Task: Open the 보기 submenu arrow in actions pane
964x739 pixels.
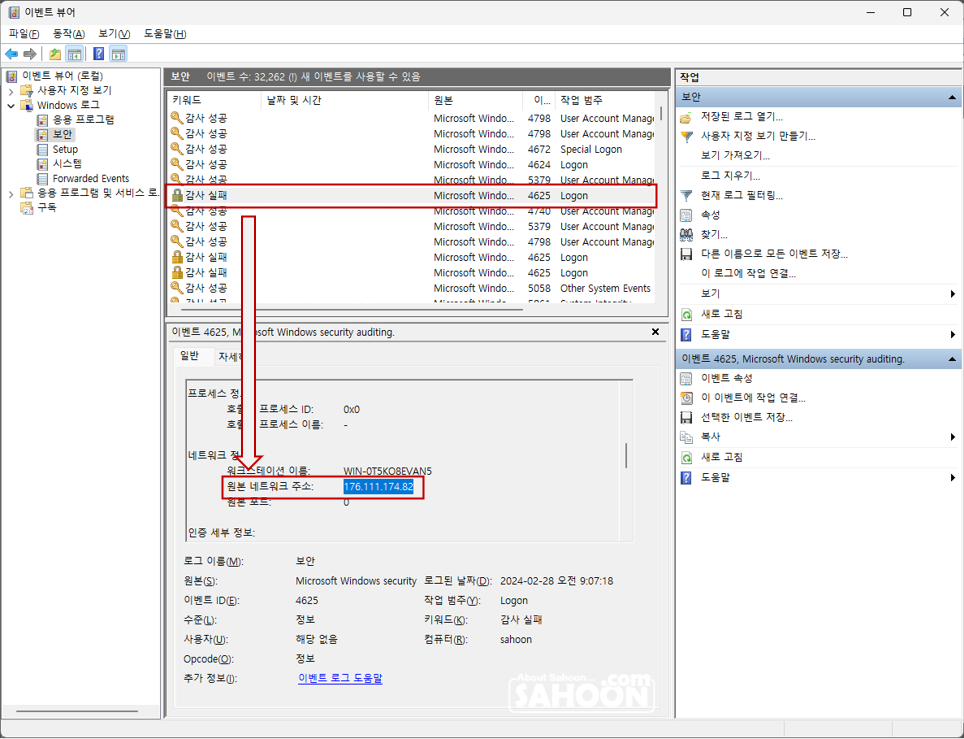Action: [952, 294]
